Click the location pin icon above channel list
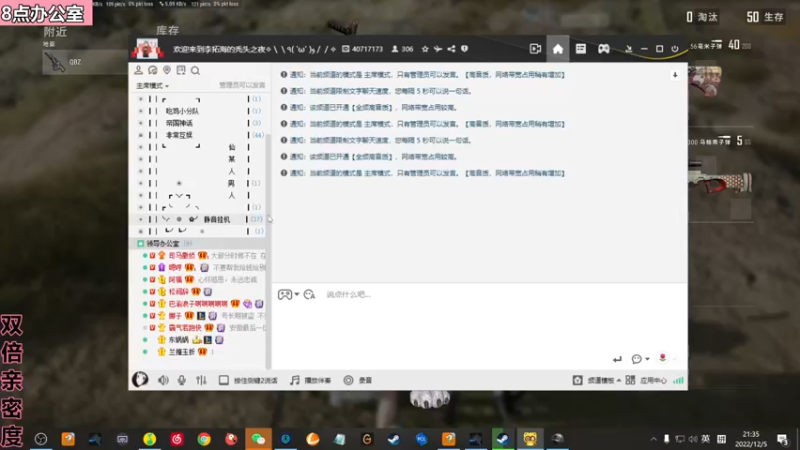The height and width of the screenshot is (450, 800). click(167, 70)
